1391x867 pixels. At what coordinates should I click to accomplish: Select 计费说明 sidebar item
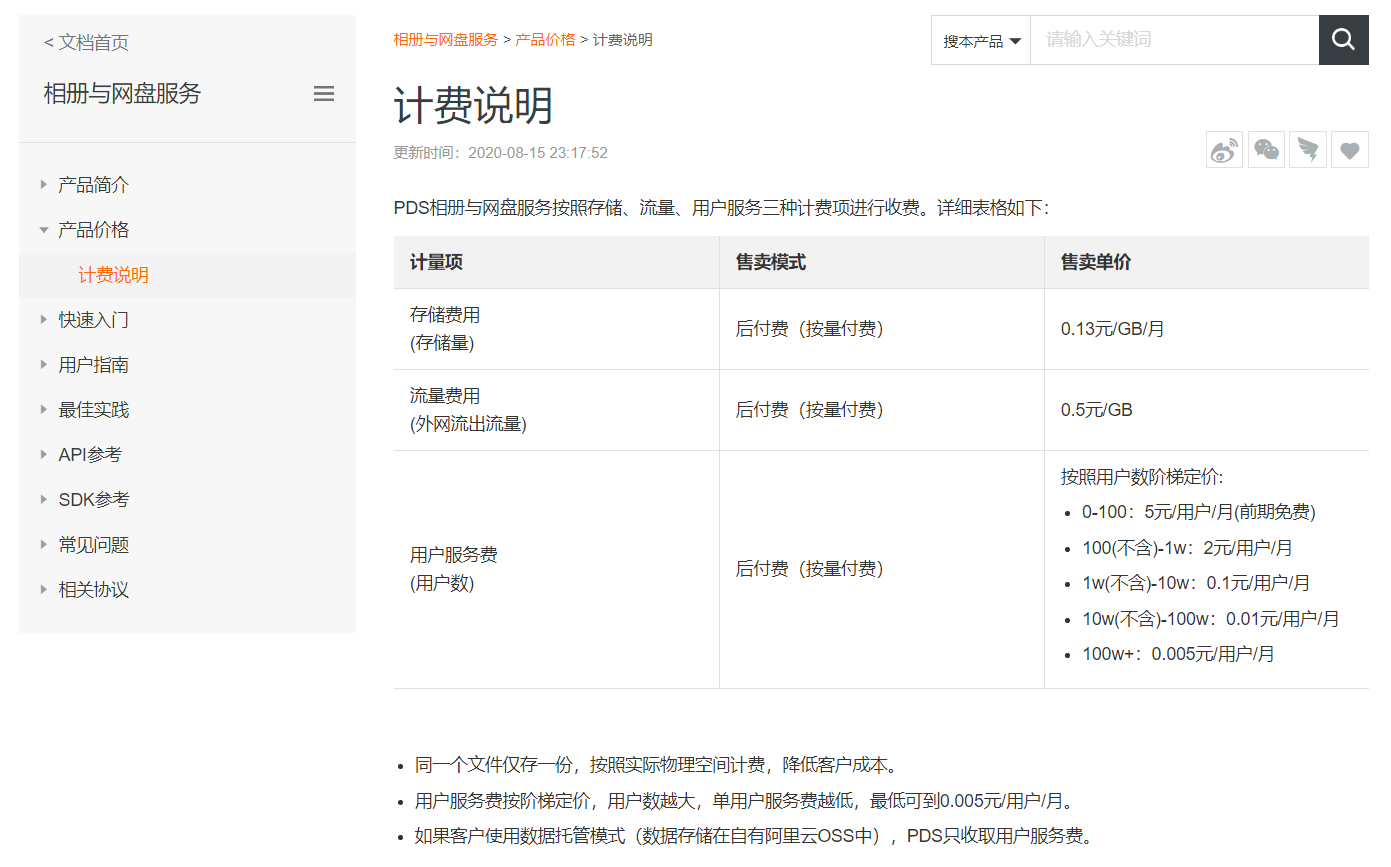(x=114, y=275)
